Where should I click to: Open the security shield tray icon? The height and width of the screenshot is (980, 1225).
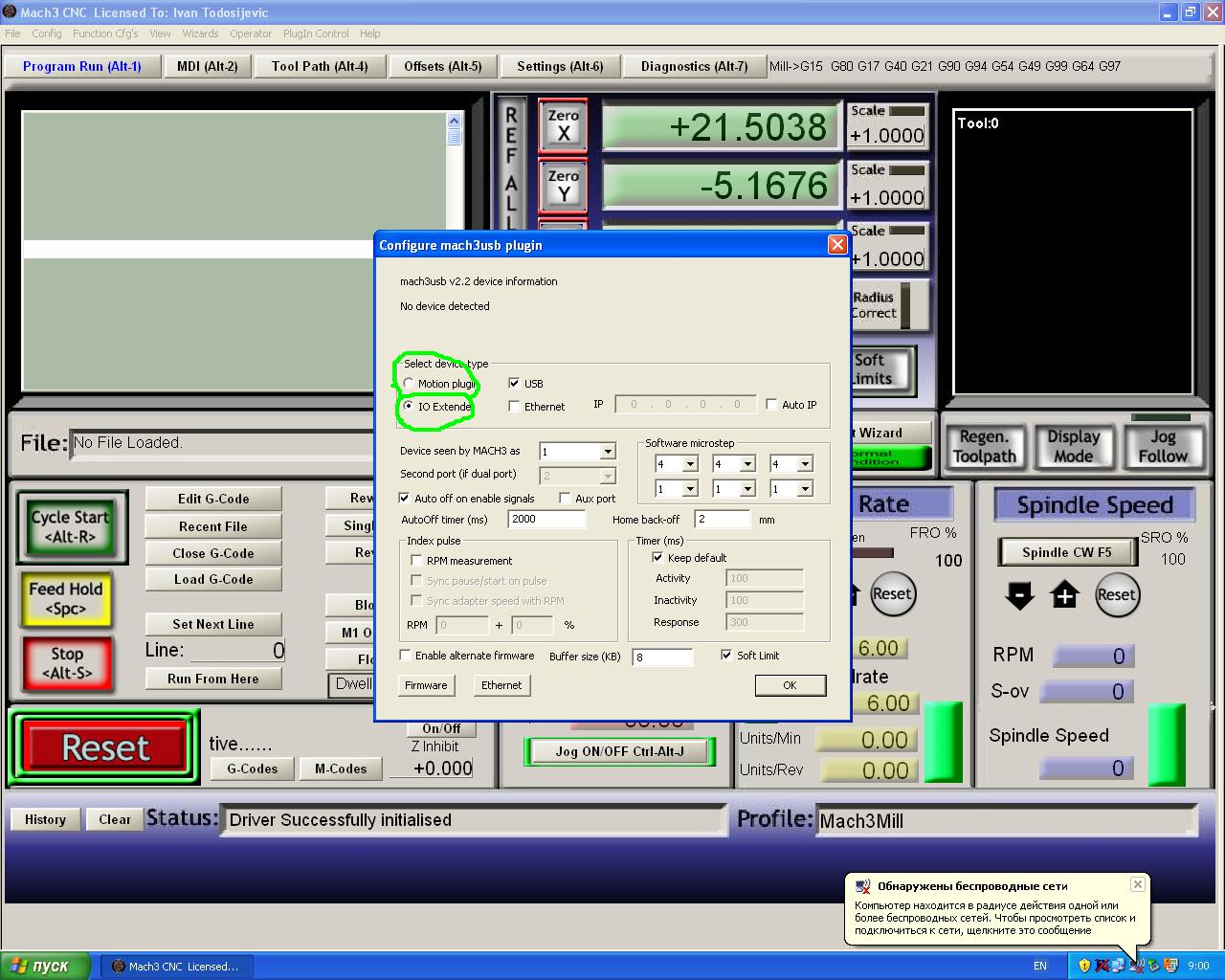click(x=1084, y=966)
